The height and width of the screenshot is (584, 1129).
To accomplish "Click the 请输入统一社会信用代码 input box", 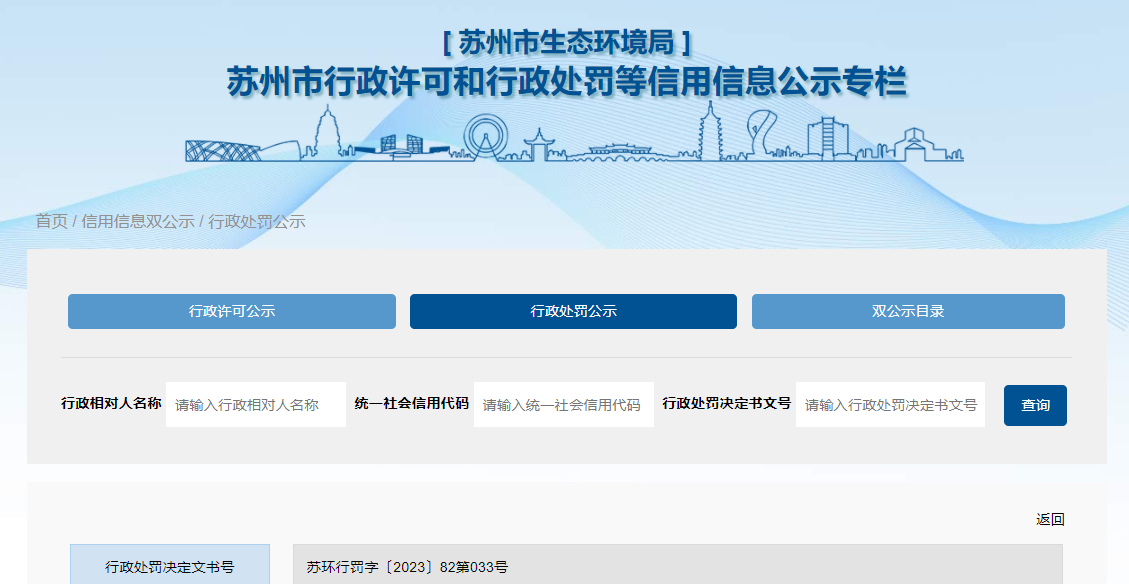I will (563, 405).
